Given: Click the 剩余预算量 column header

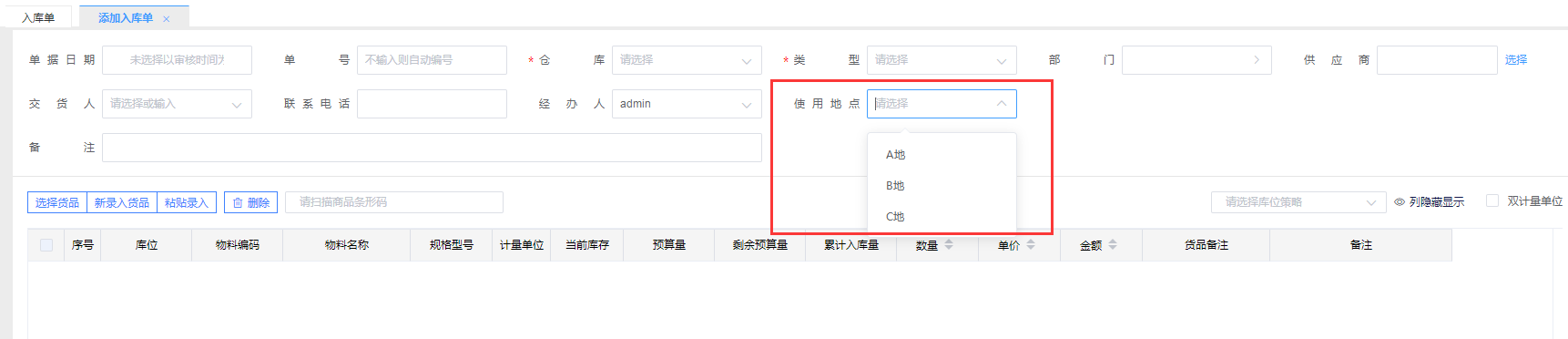Looking at the screenshot, I should (760, 245).
